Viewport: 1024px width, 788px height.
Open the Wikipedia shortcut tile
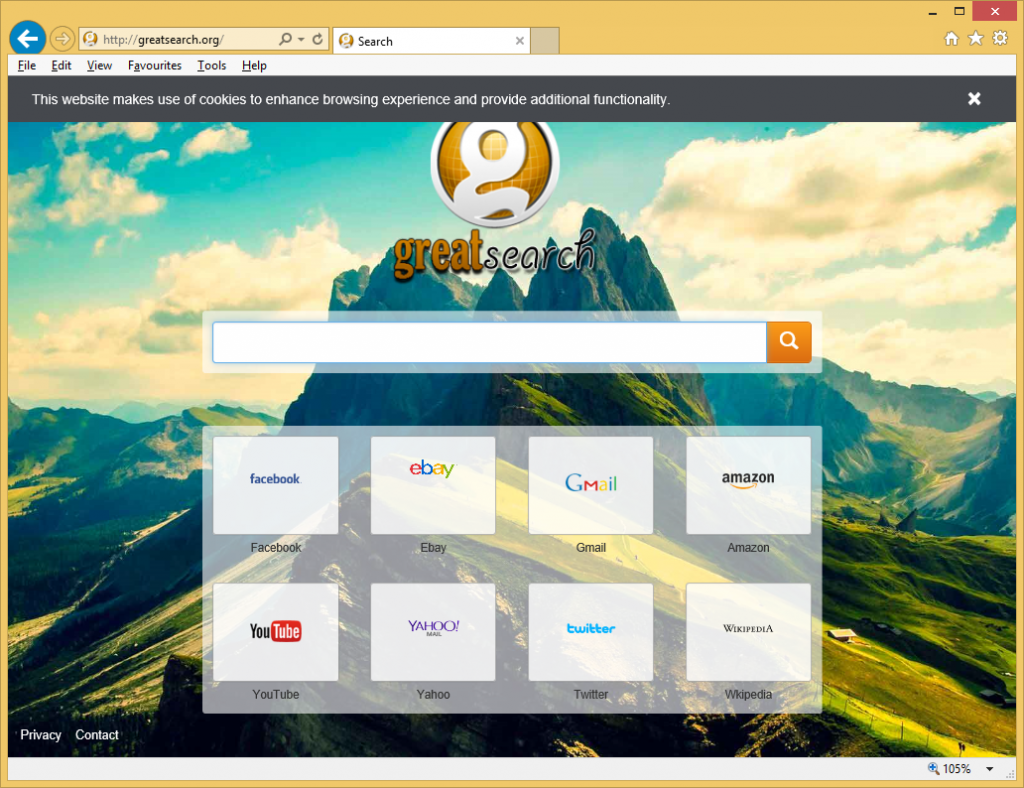point(748,632)
